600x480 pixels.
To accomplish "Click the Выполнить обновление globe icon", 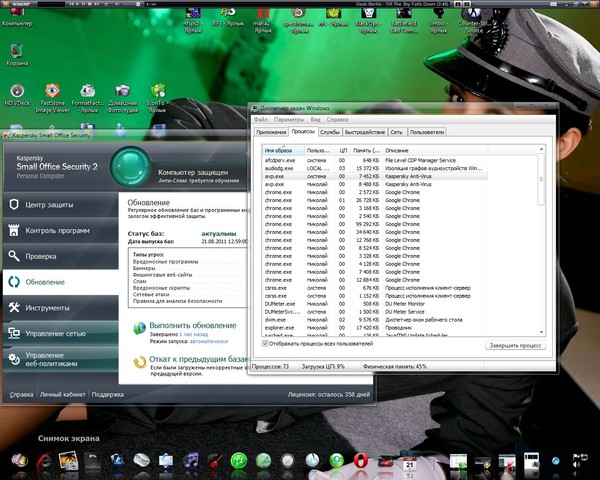I will click(x=139, y=328).
